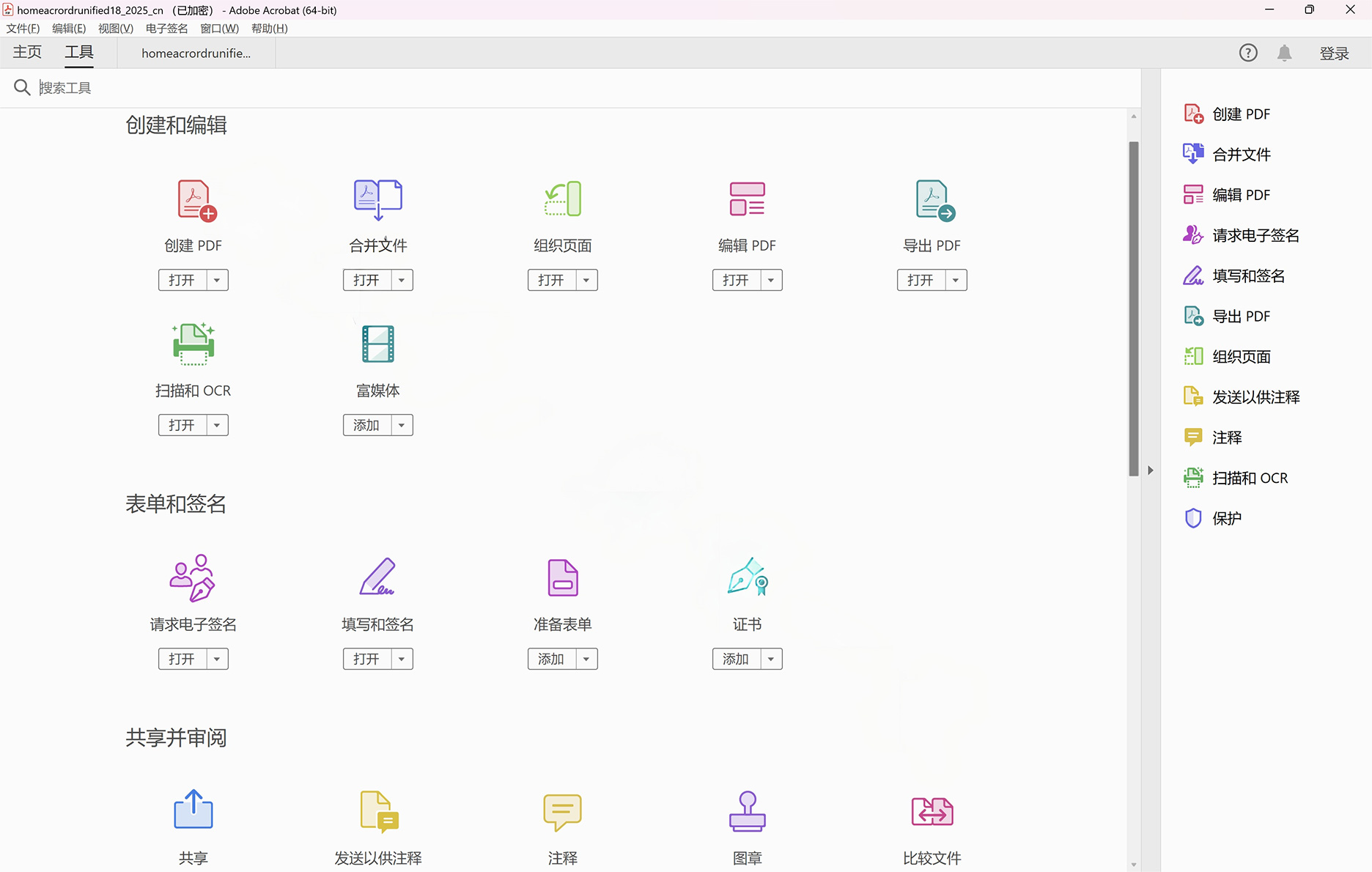Click the 扫描和 OCR printer icon
This screenshot has width=1372, height=872.
[193, 344]
